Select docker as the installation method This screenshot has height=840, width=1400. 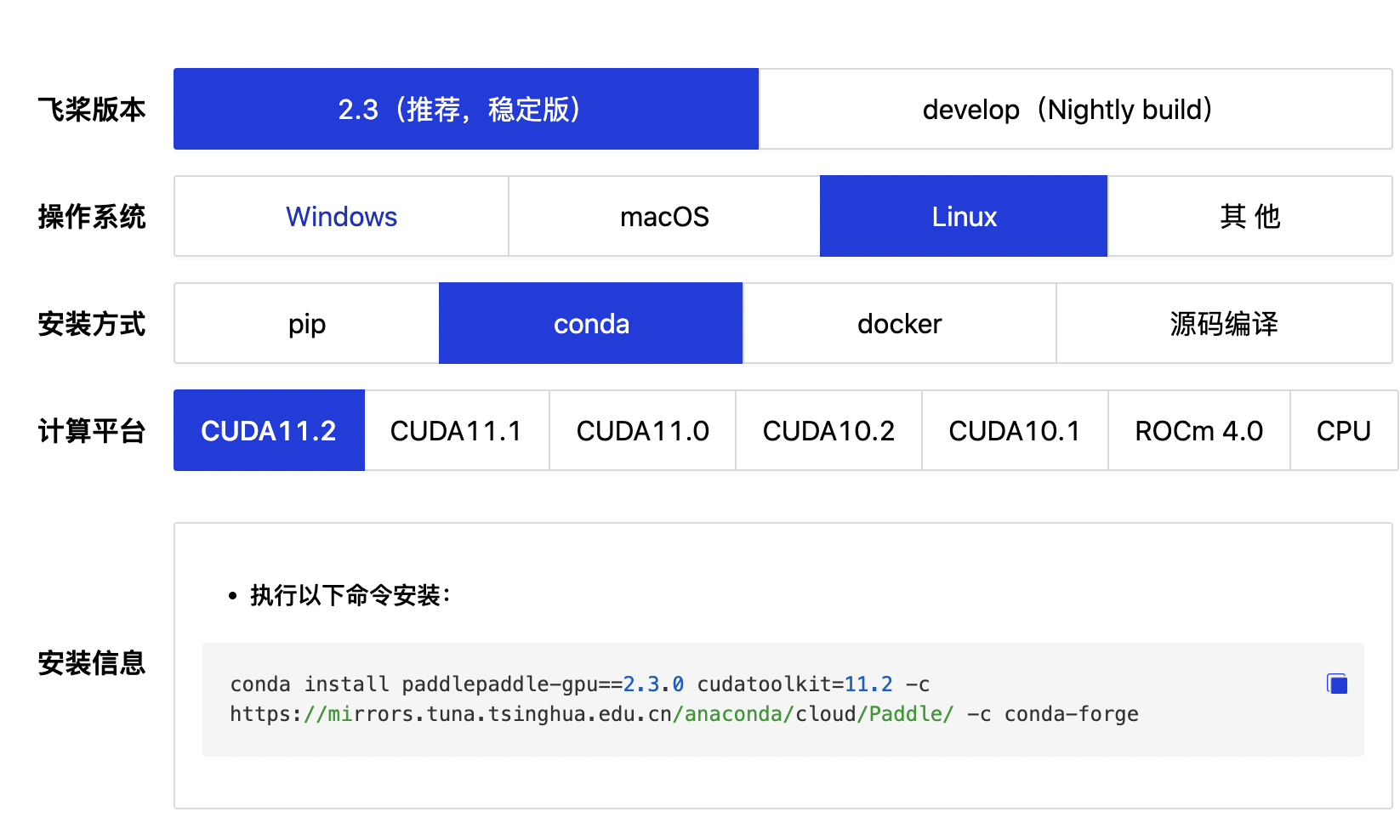click(898, 323)
